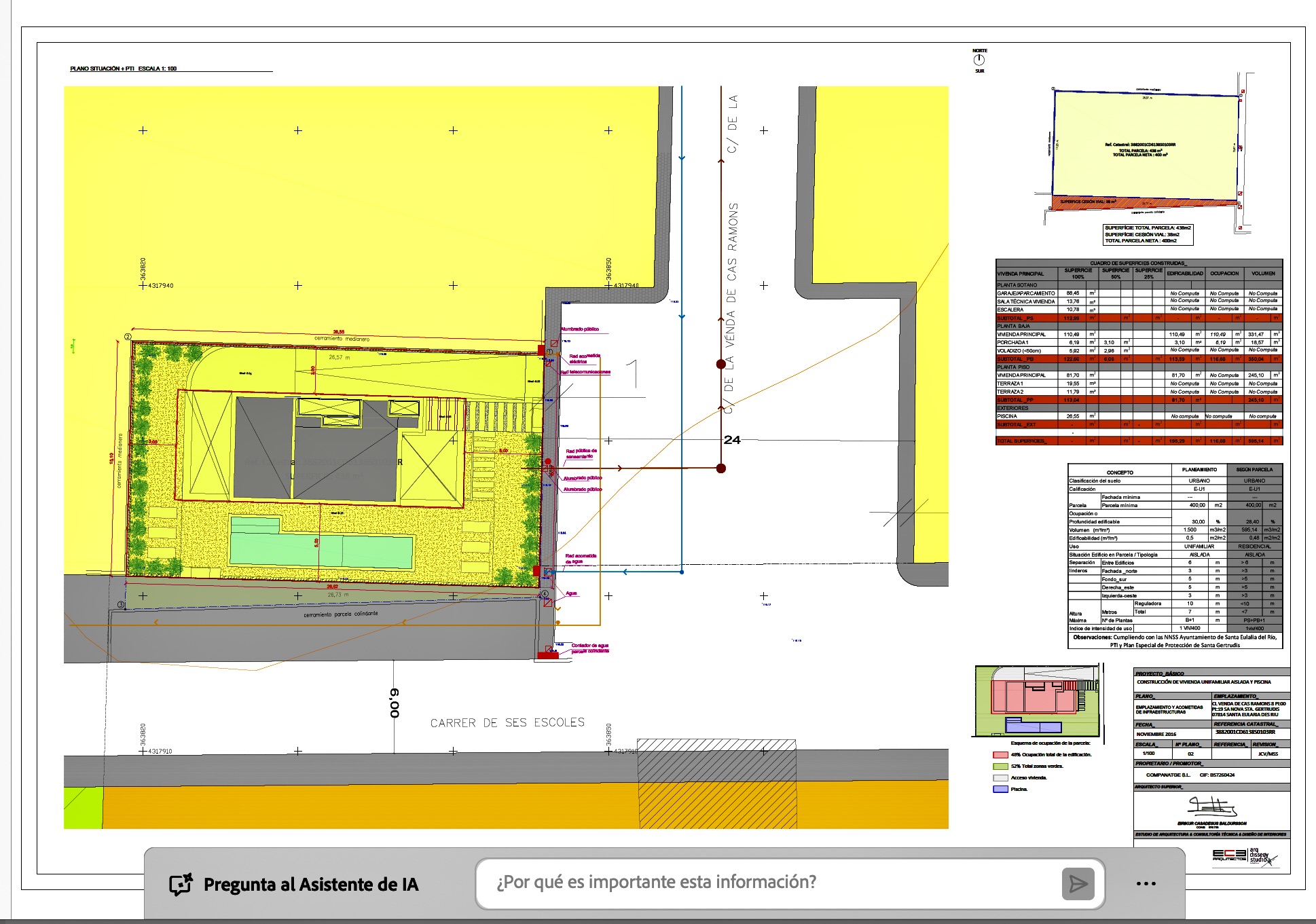The height and width of the screenshot is (924, 1316).
Task: Click the red occupation legend swatch
Action: (x=1000, y=754)
